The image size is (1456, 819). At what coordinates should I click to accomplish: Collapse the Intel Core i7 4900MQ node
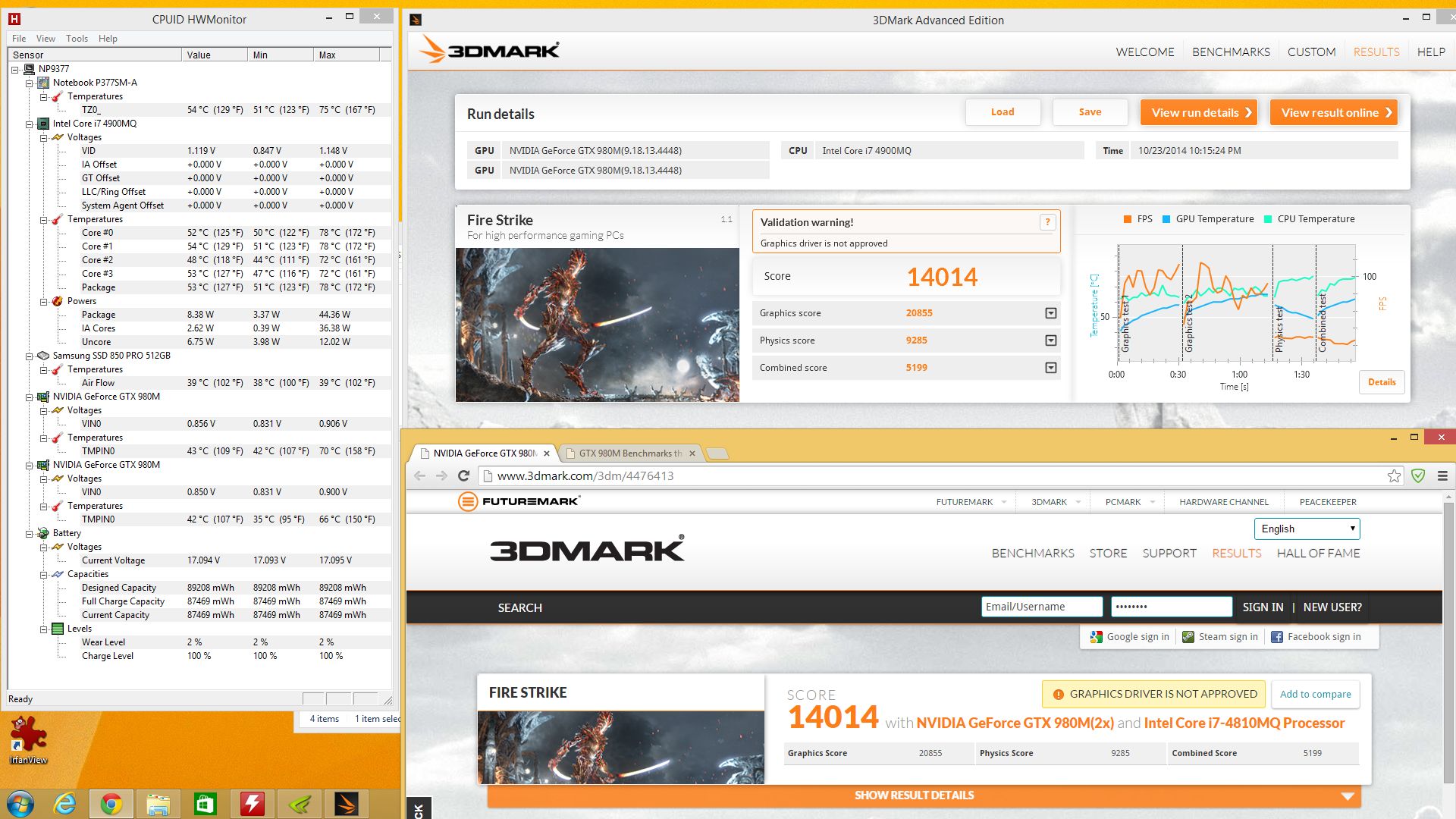pos(29,124)
